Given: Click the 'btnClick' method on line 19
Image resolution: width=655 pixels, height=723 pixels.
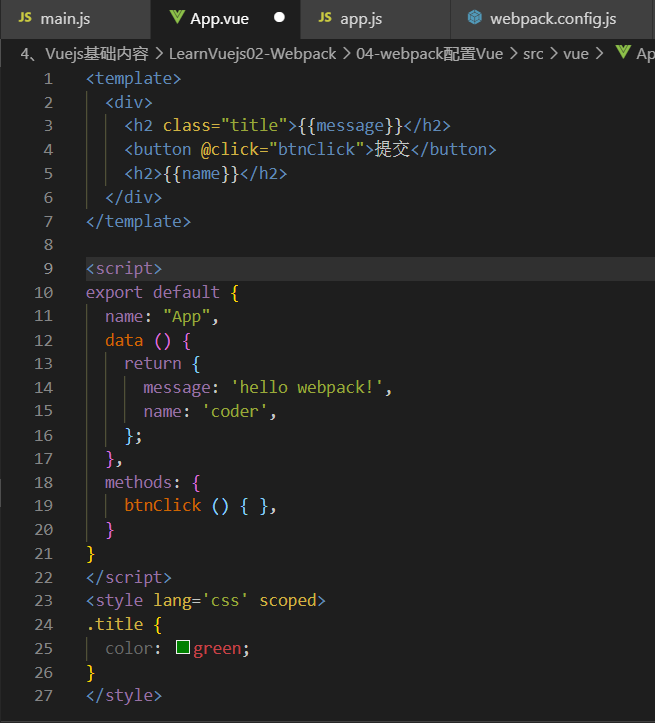Looking at the screenshot, I should (x=163, y=506).
